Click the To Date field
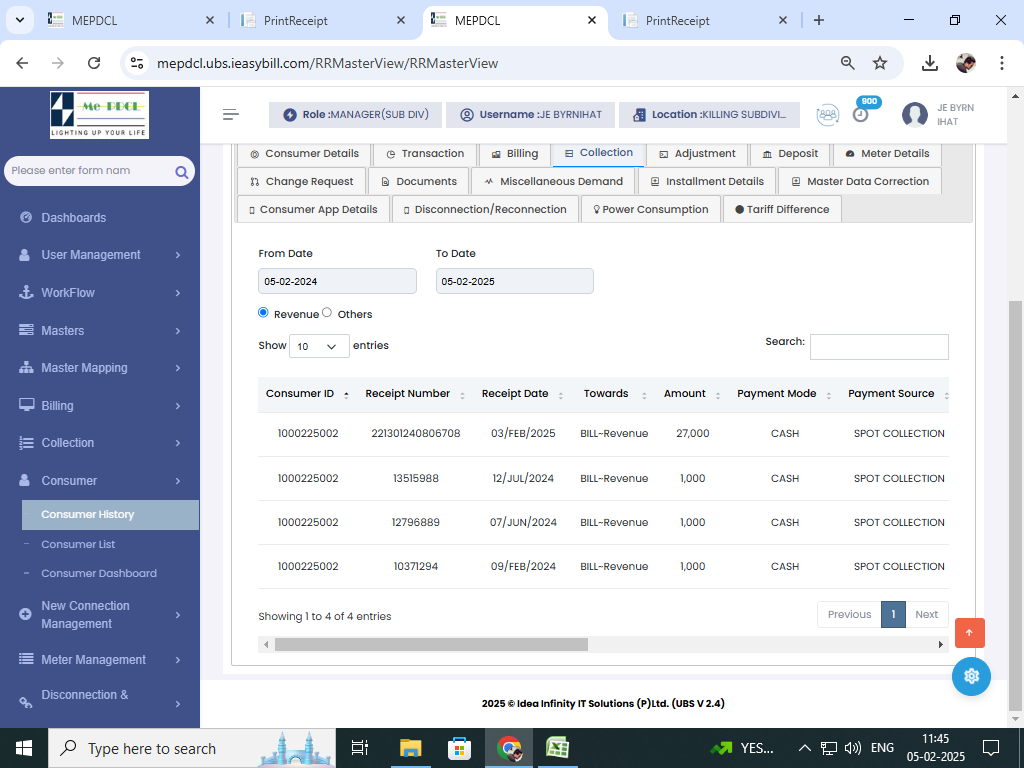The height and width of the screenshot is (768, 1024). tap(515, 281)
